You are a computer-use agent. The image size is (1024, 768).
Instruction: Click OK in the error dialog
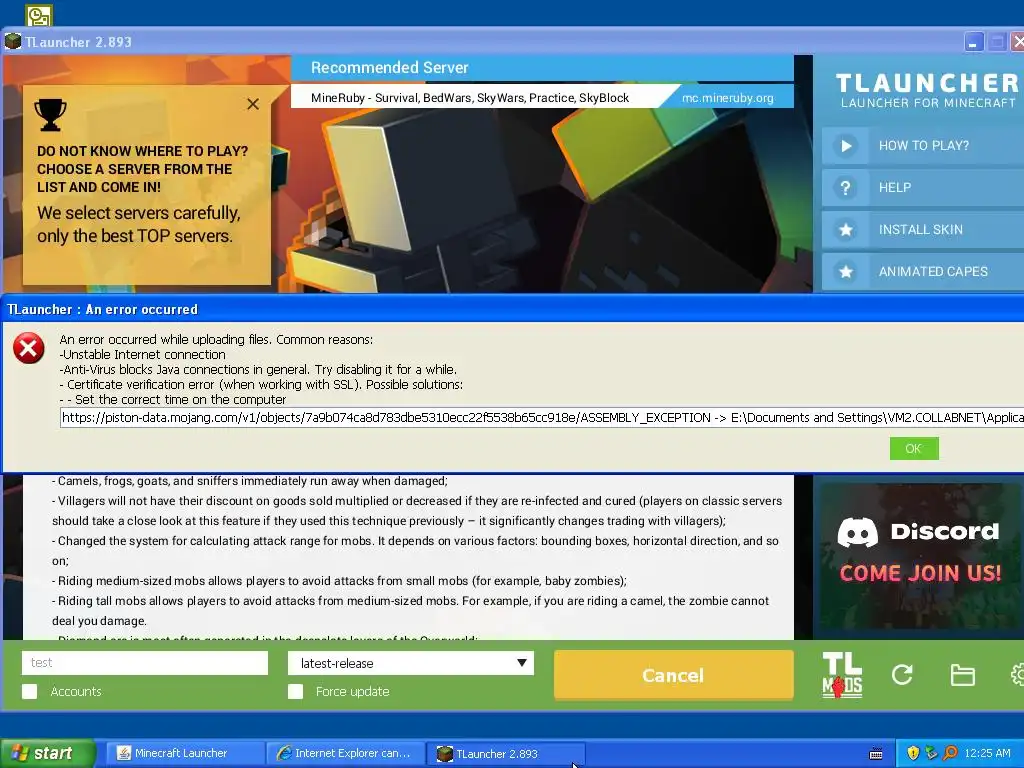point(914,449)
